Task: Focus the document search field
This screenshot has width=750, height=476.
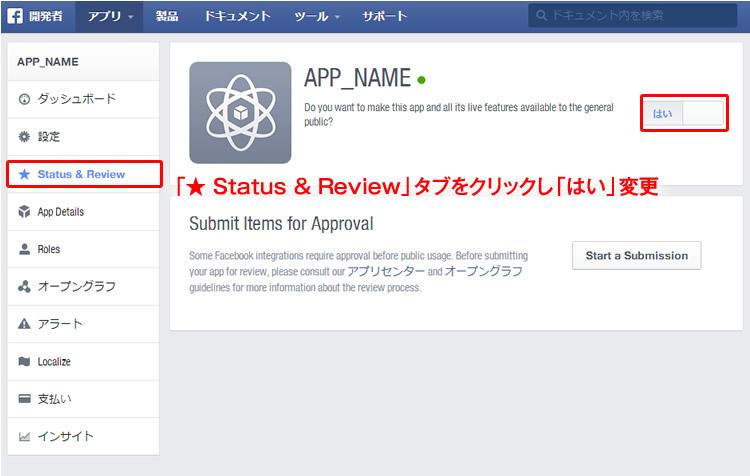Action: click(632, 16)
